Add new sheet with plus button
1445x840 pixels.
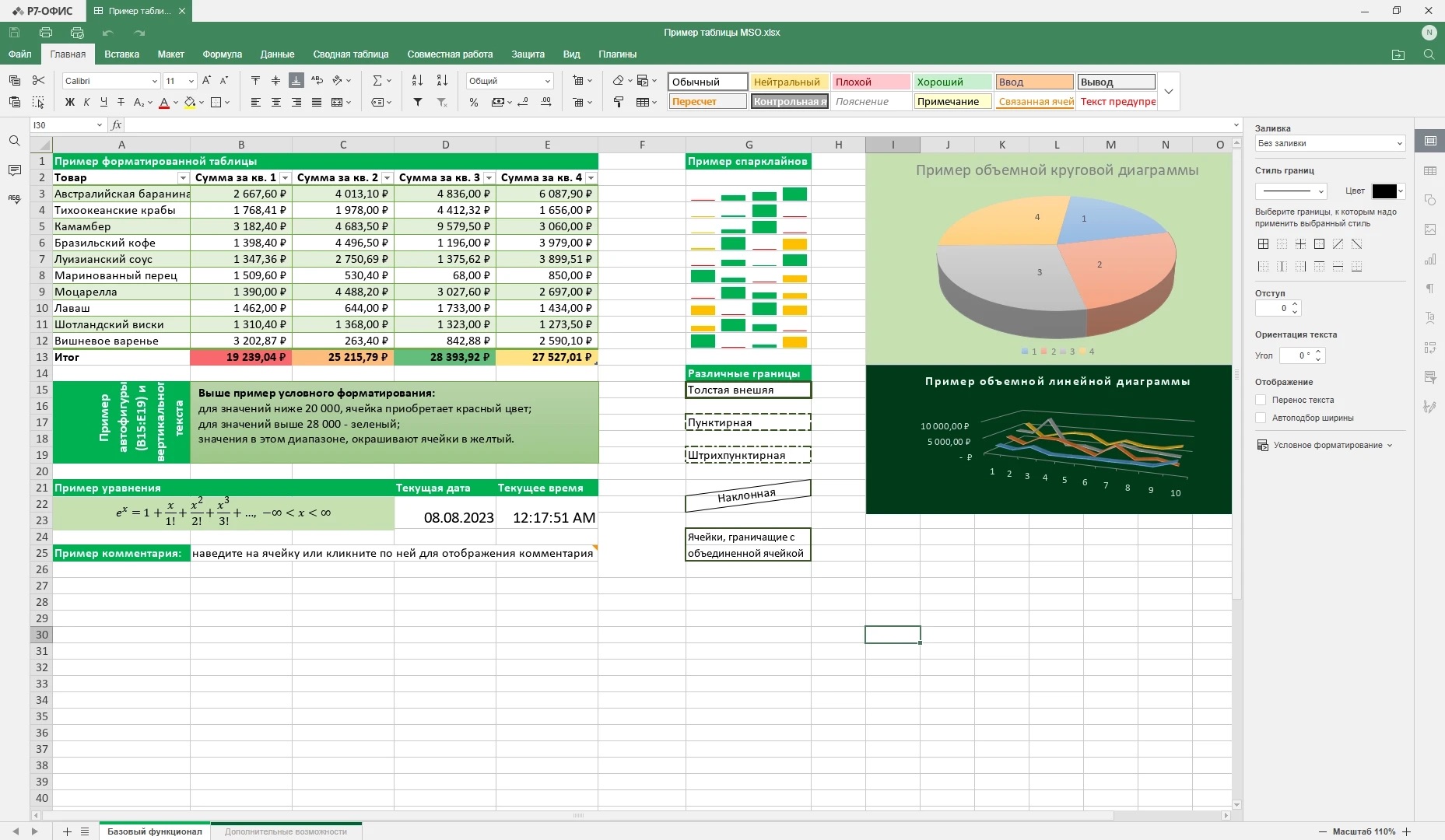click(x=67, y=831)
